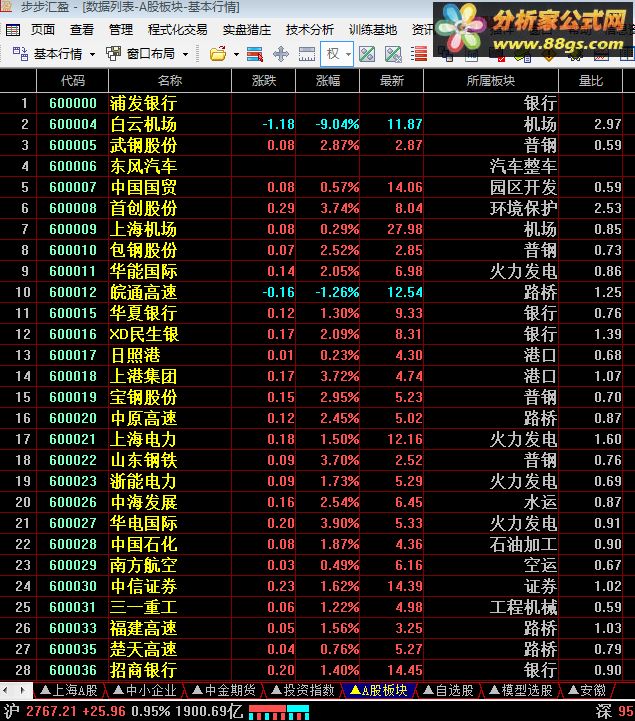Click -9.04% change value

337,124
